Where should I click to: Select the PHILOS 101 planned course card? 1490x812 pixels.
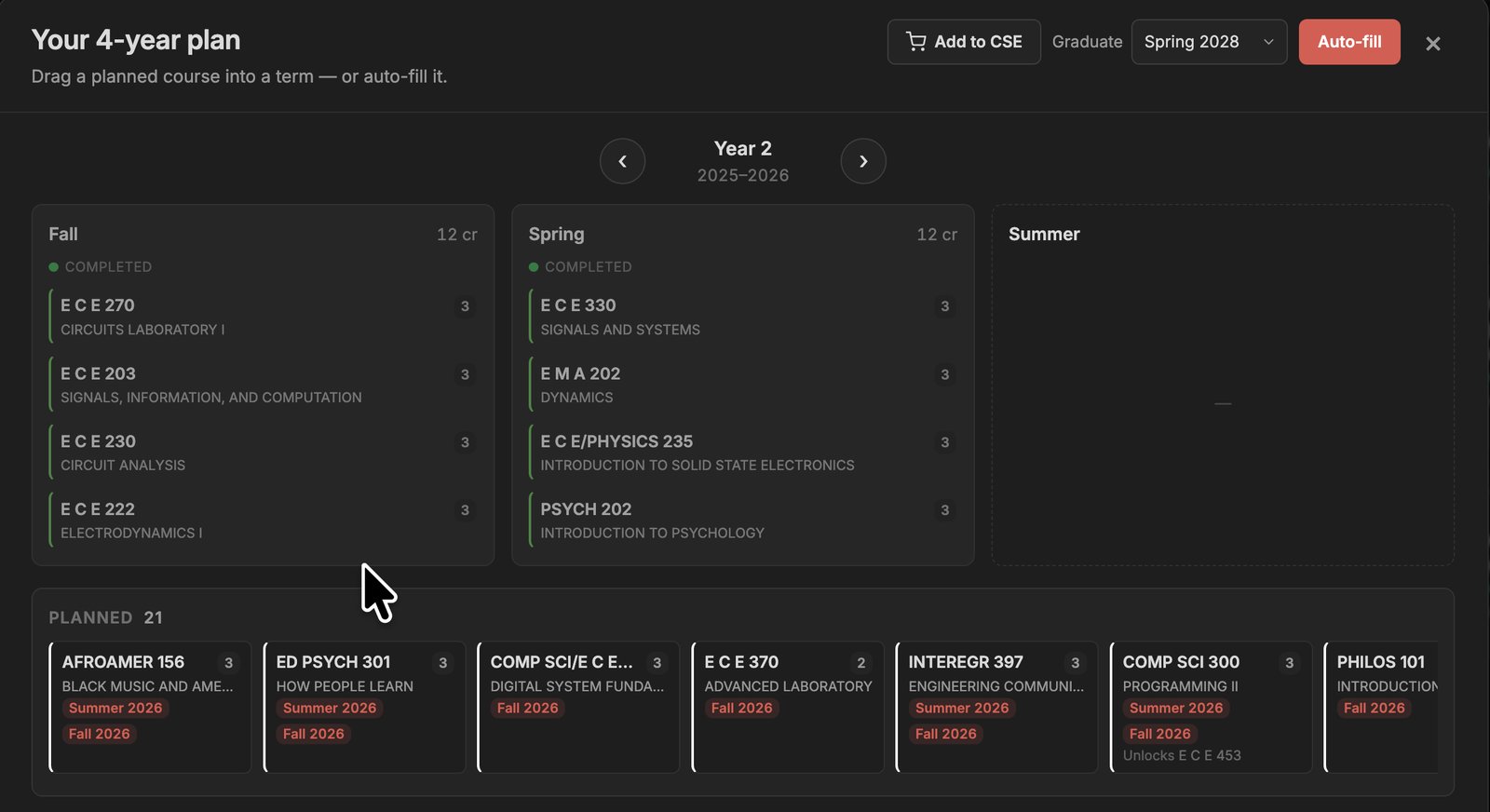pos(1381,707)
